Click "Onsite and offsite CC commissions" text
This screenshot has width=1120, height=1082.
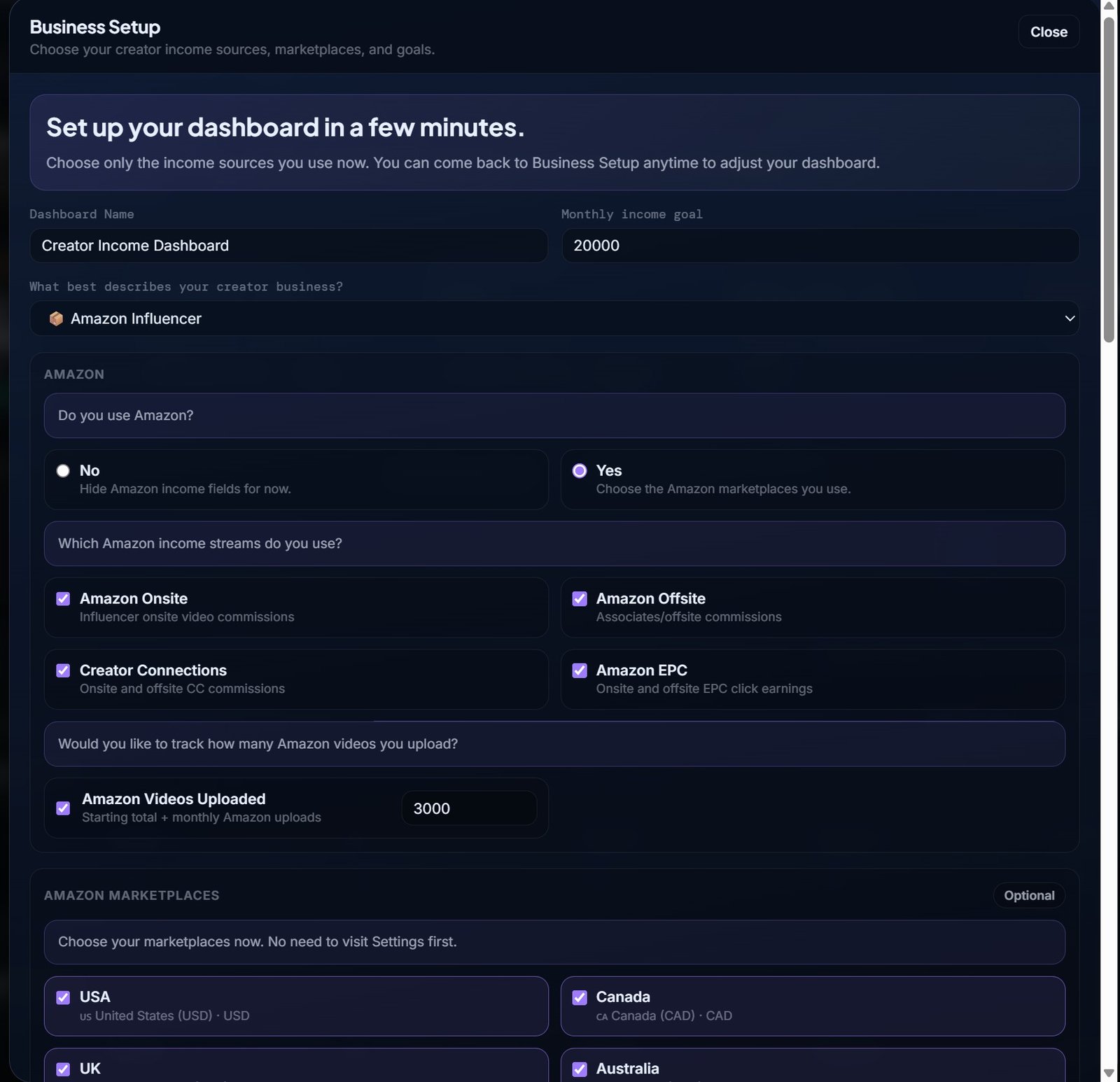(x=183, y=689)
